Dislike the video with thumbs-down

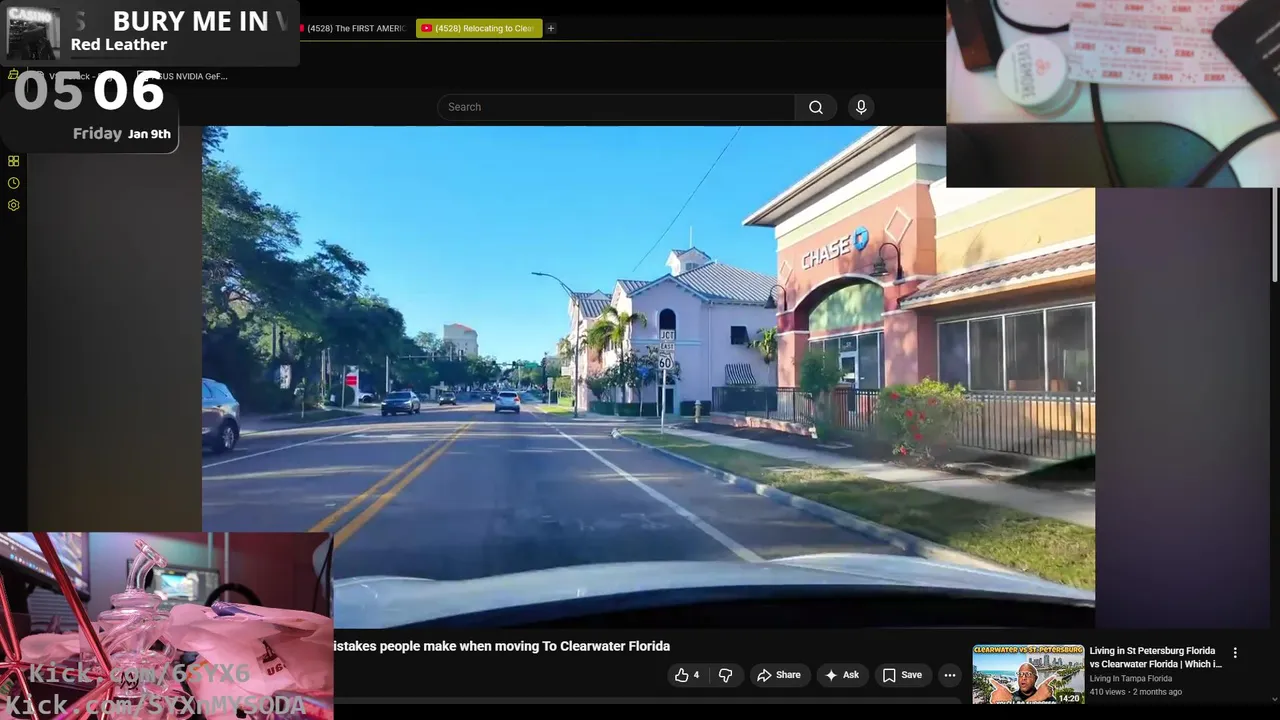pyautogui.click(x=726, y=675)
